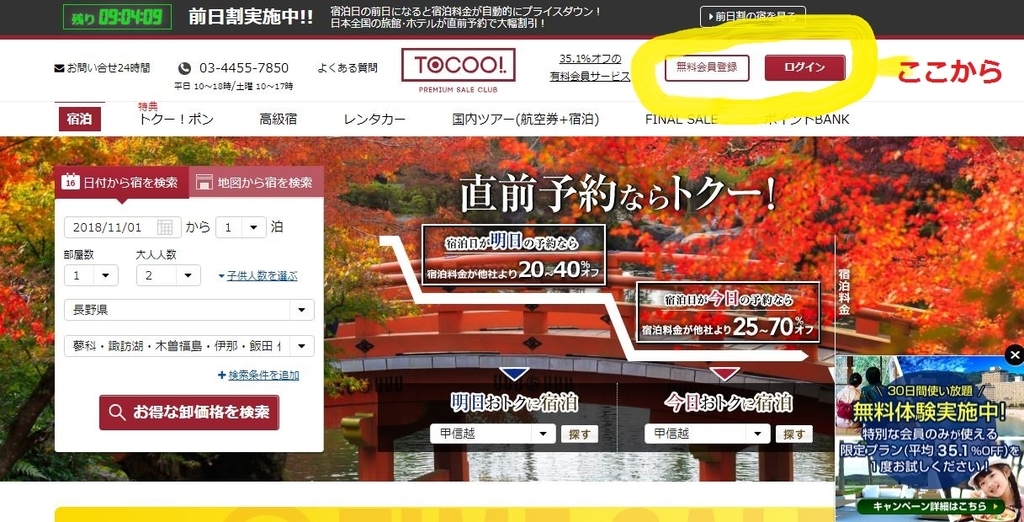Click 探す button under 今日おトクに宿泊
1024x522 pixels.
tap(794, 434)
